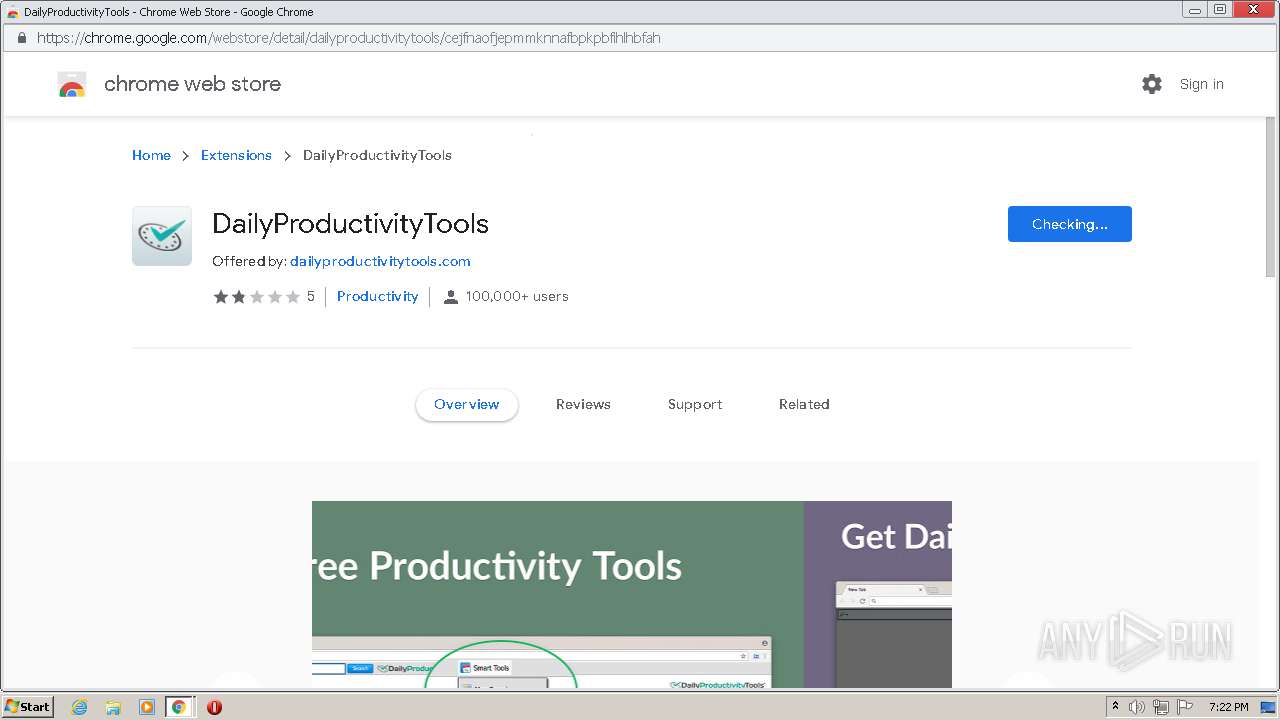Go to Extensions breadcrumb link
Screen dimensions: 1280x720
point(236,155)
